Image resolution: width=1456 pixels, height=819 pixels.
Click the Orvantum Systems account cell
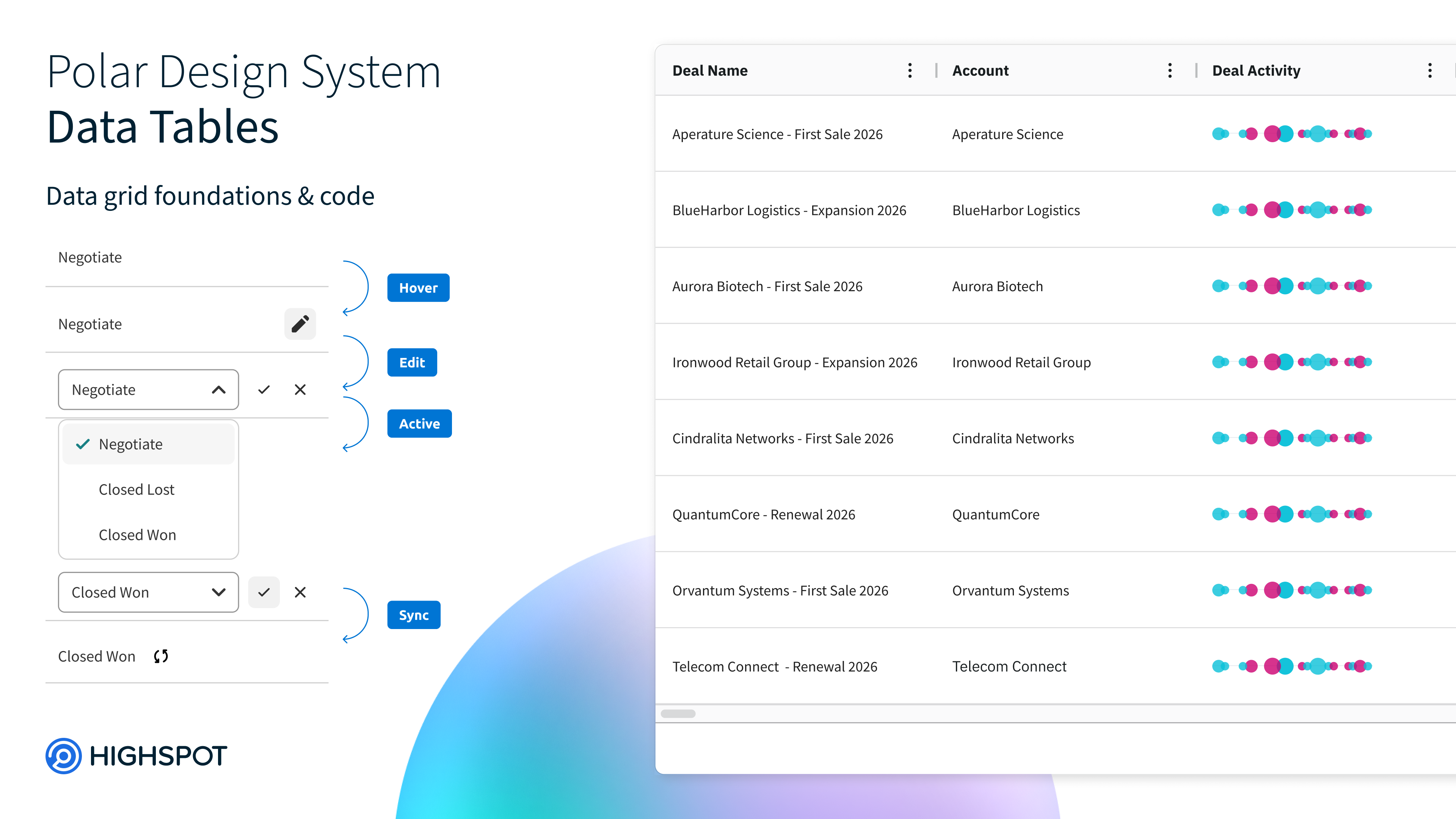coord(1010,591)
